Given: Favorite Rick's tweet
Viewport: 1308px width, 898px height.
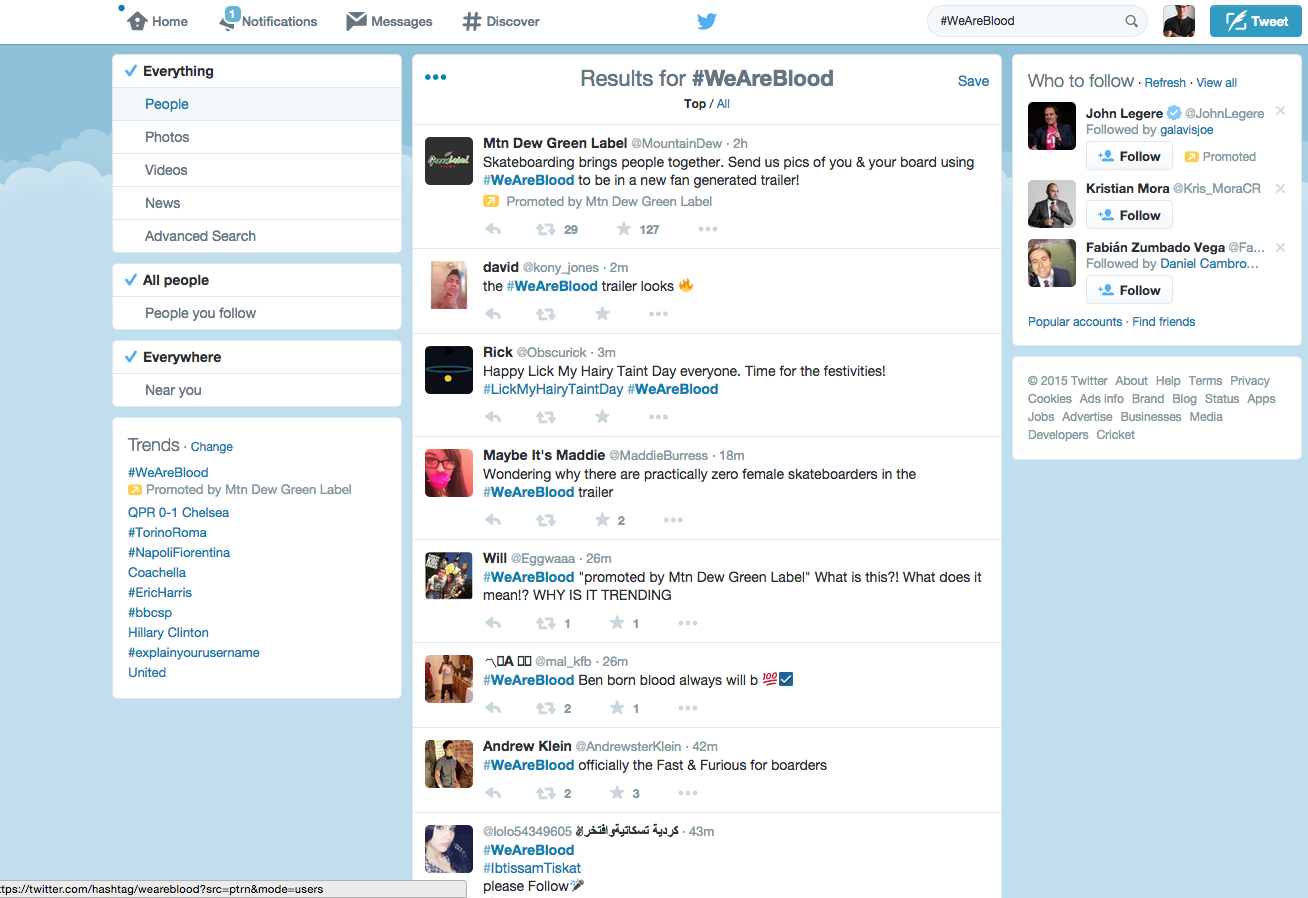Looking at the screenshot, I should tap(602, 417).
